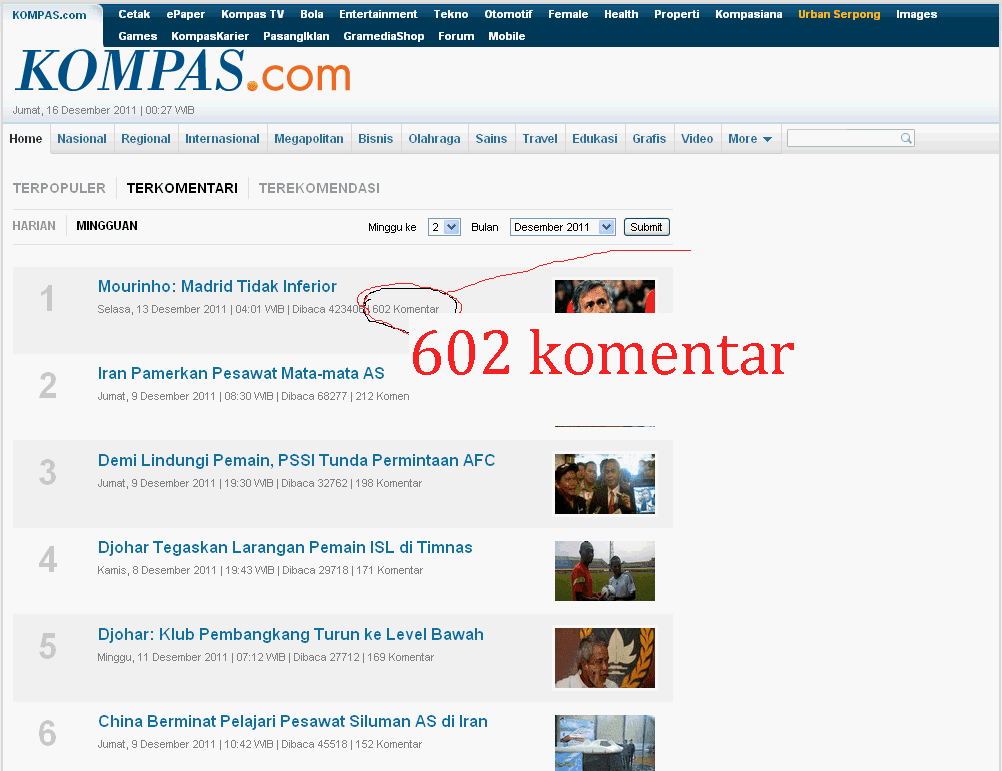Open the Games top link

(x=138, y=36)
